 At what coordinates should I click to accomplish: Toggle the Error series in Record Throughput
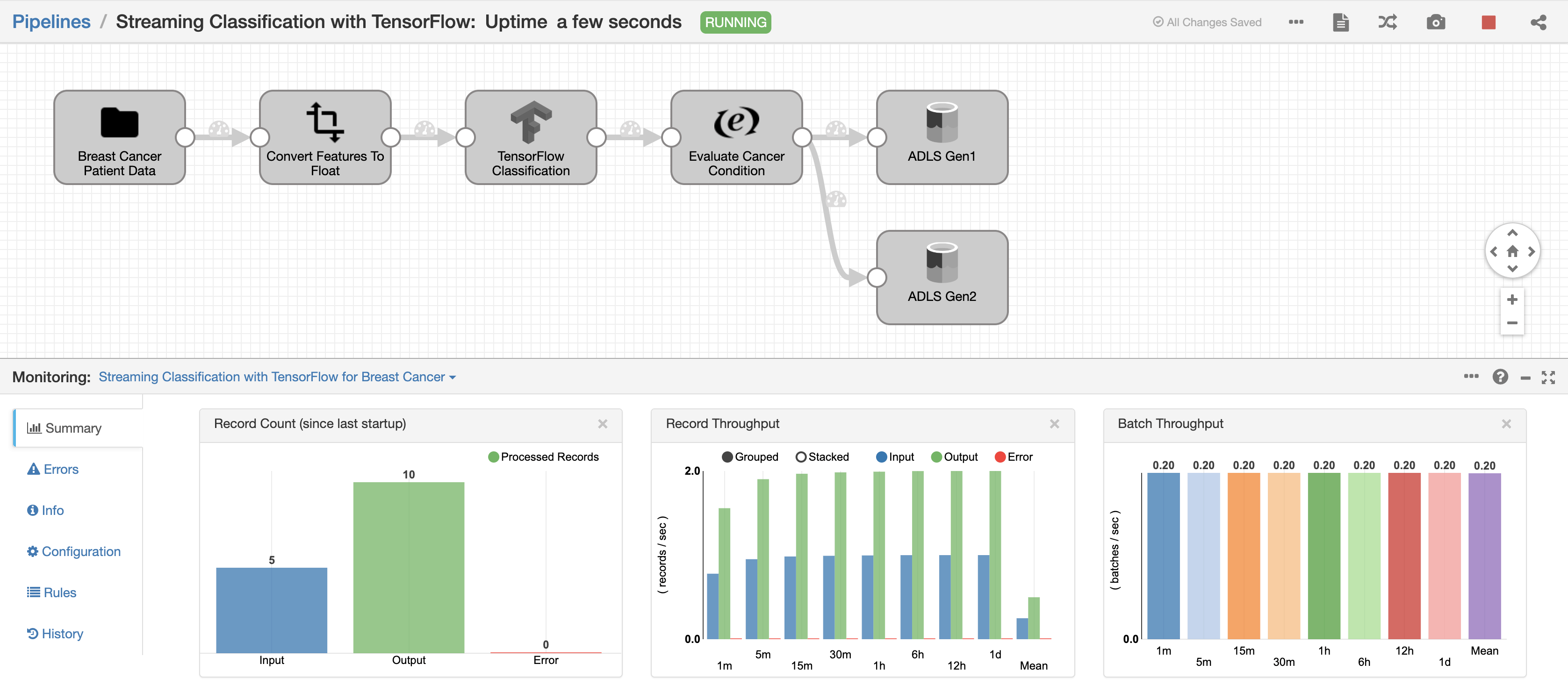[x=1014, y=457]
